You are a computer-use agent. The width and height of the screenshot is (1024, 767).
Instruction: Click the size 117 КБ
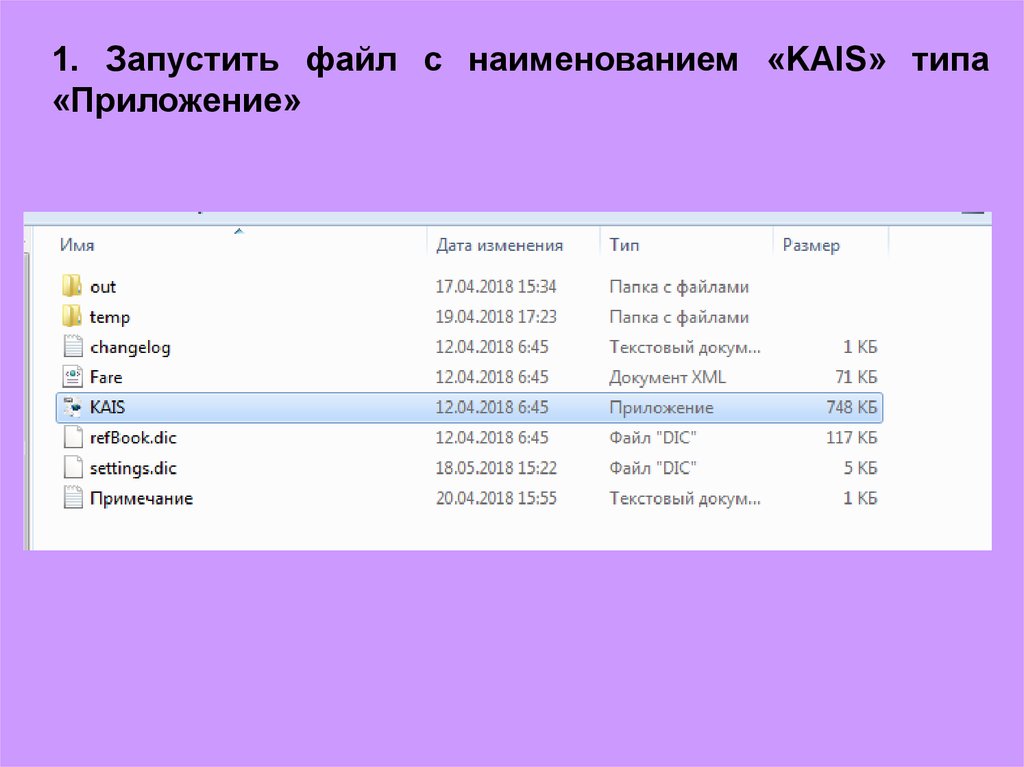[x=852, y=437]
